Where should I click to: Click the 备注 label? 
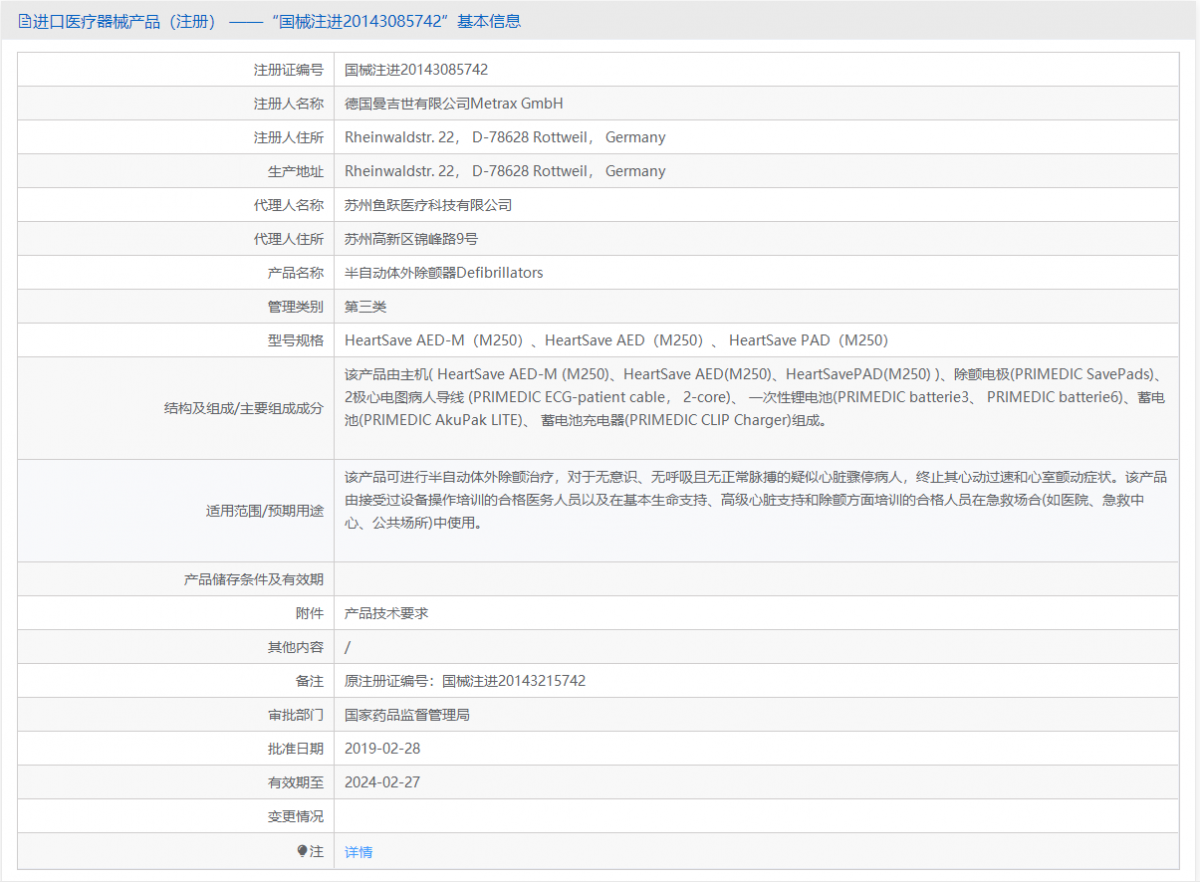(310, 681)
